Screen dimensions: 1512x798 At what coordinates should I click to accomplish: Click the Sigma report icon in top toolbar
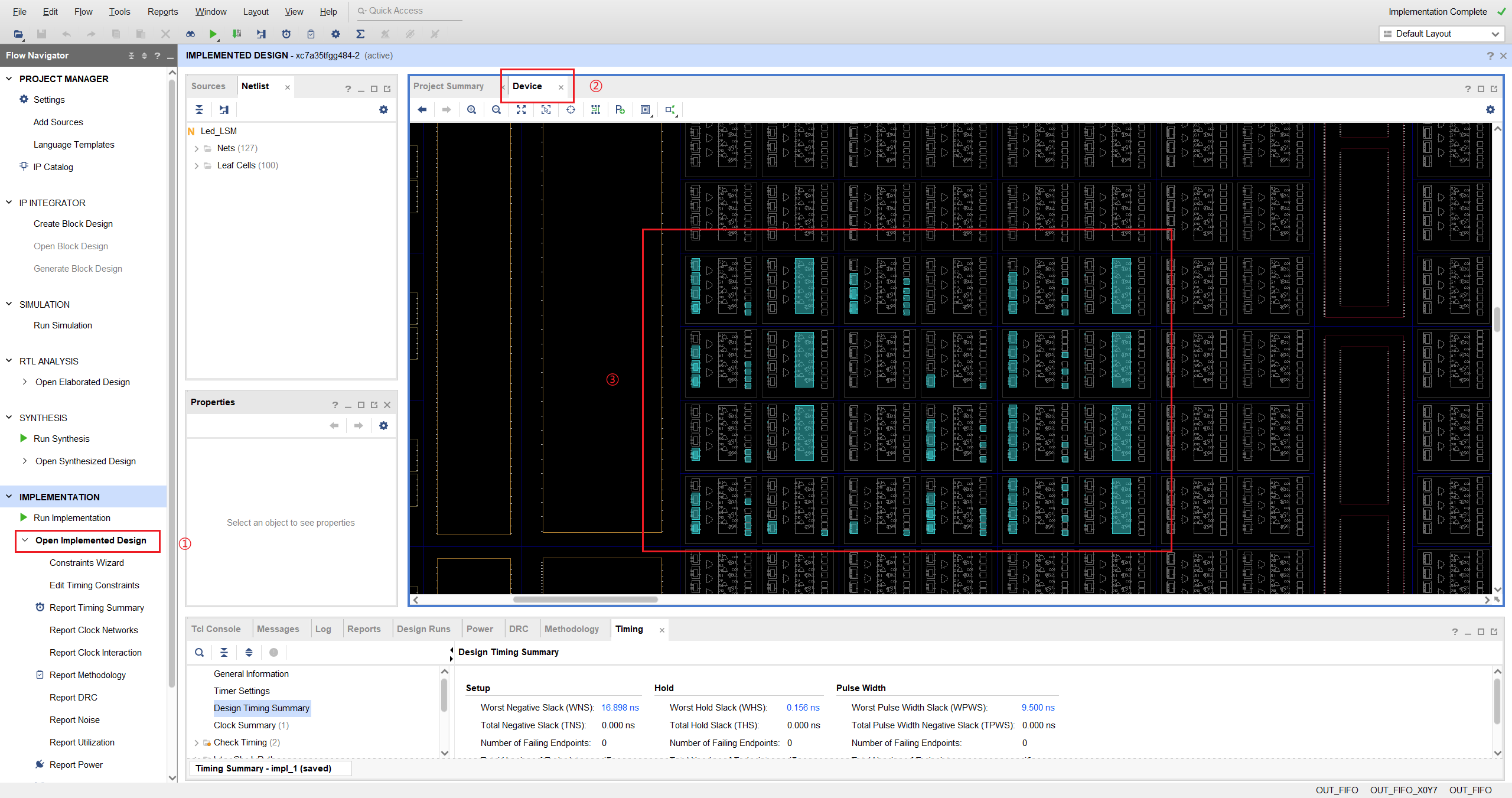click(x=360, y=34)
